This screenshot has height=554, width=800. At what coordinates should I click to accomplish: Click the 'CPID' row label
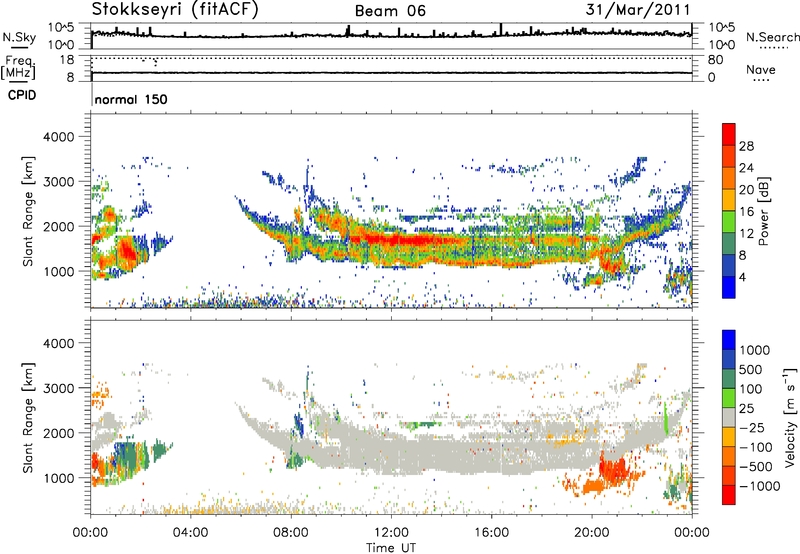click(x=22, y=95)
